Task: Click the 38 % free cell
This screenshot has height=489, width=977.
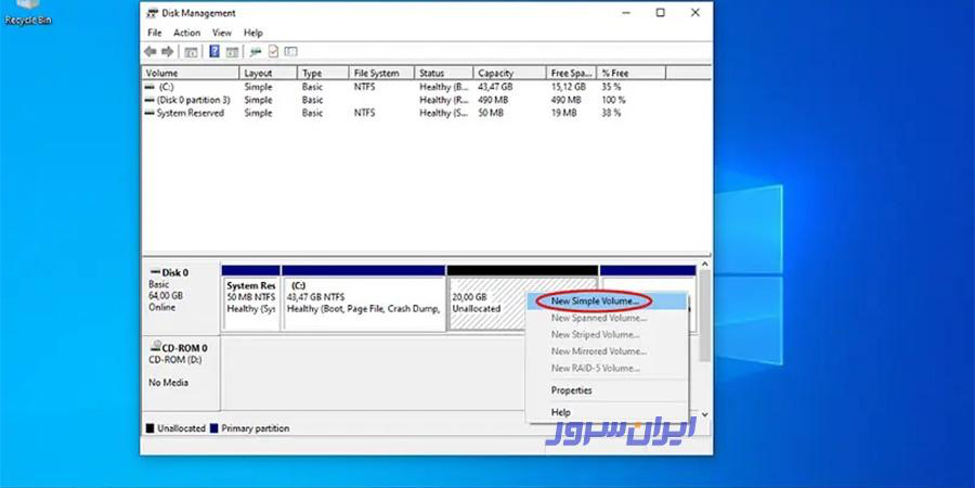Action: (611, 113)
